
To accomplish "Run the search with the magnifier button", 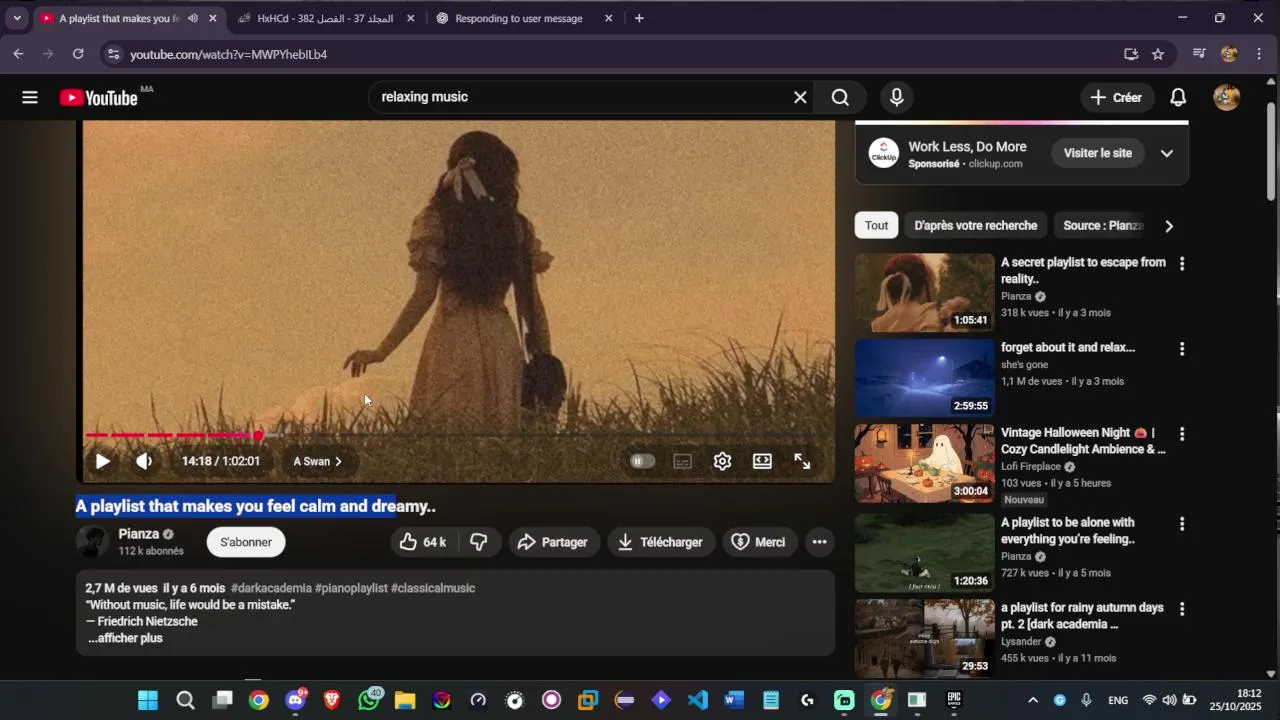I will pyautogui.click(x=840, y=97).
